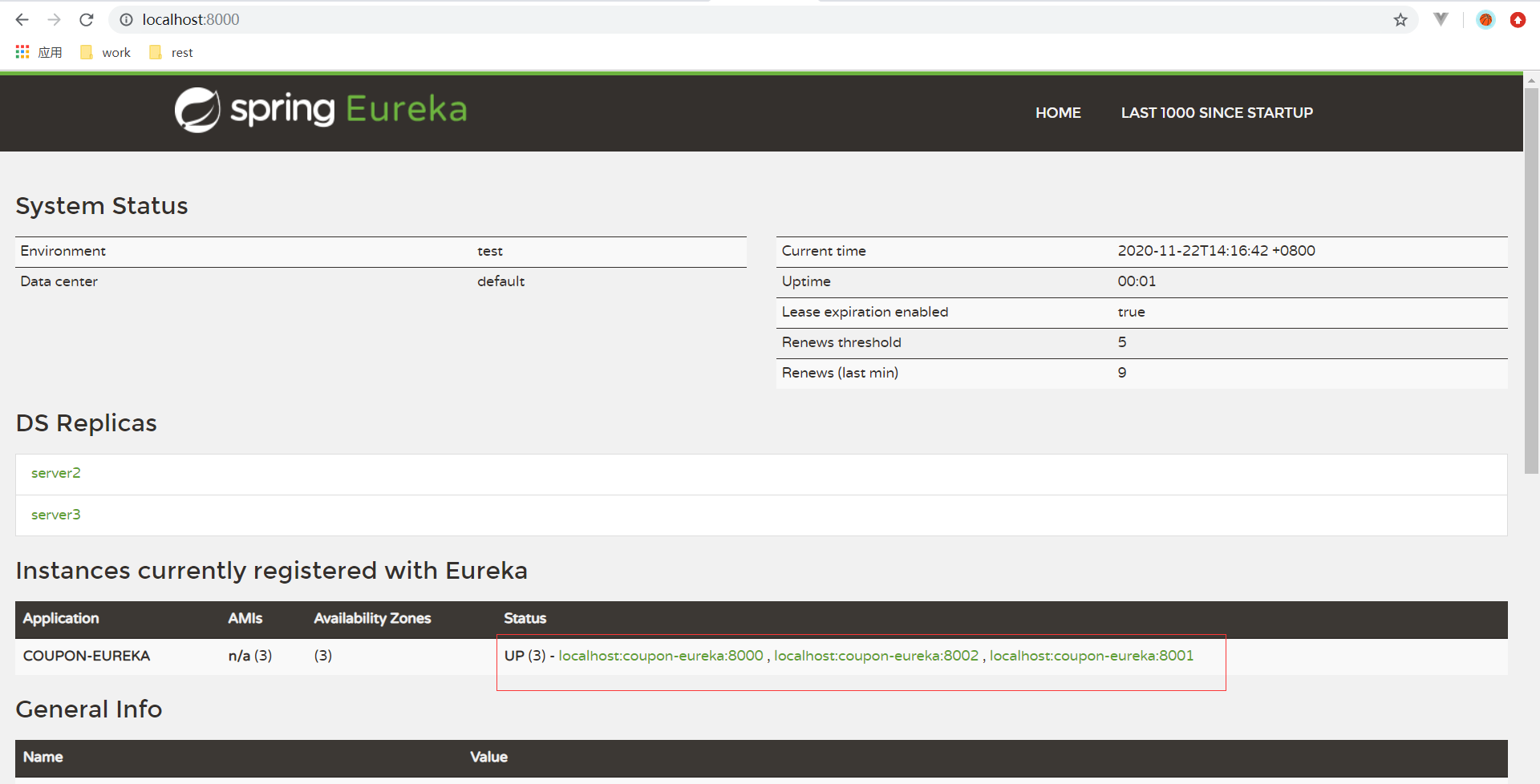
Task: Click the scrollbar up arrow
Action: [x=1531, y=81]
